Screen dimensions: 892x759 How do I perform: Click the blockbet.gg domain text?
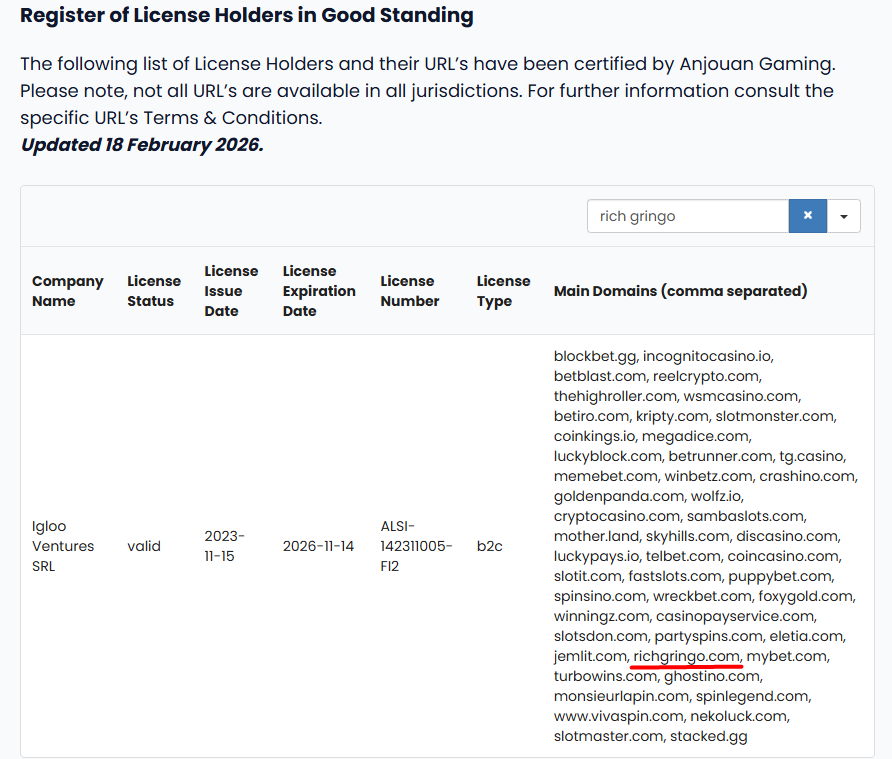coord(595,356)
